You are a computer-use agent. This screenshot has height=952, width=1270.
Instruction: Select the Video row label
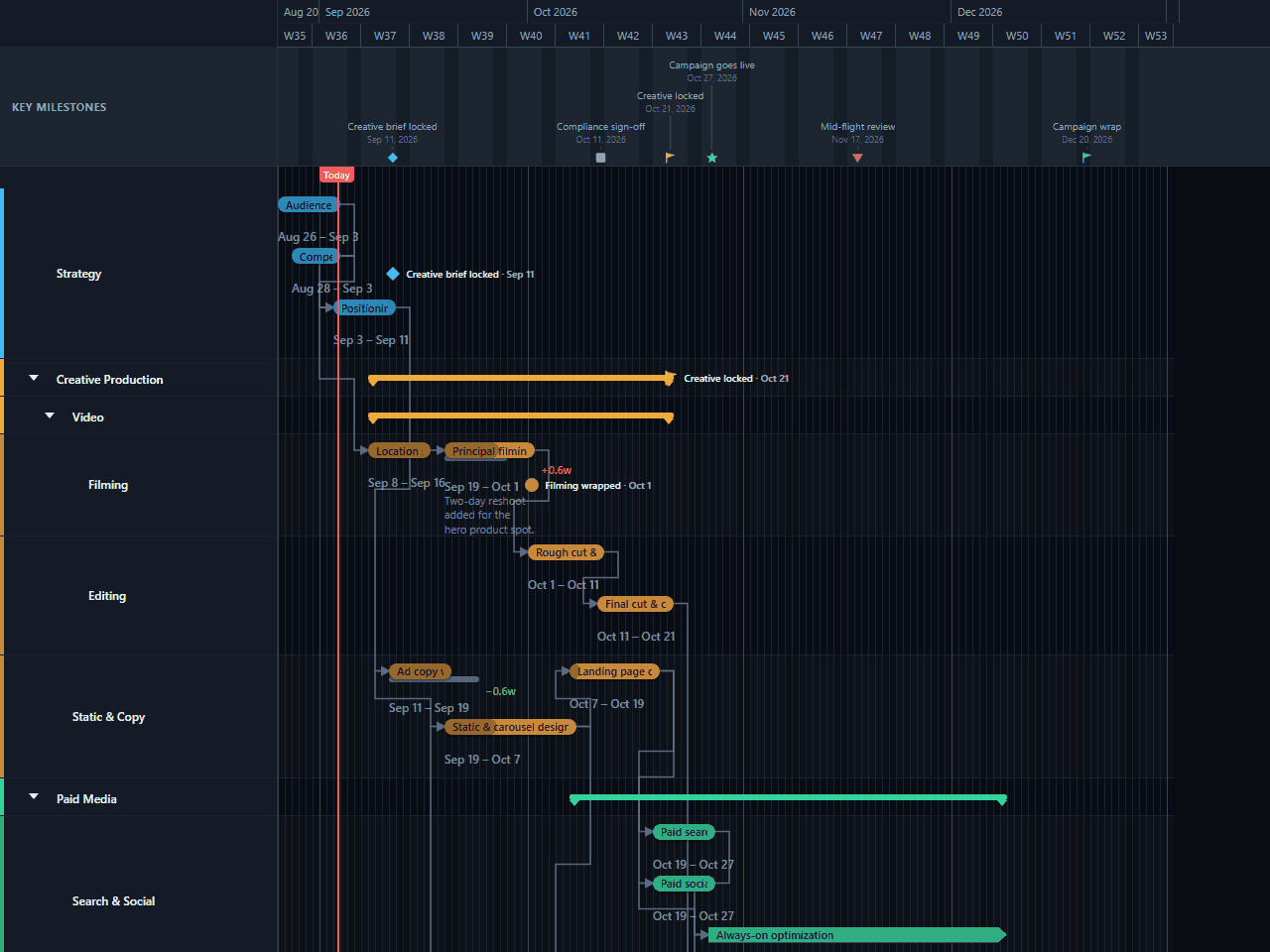tap(87, 416)
